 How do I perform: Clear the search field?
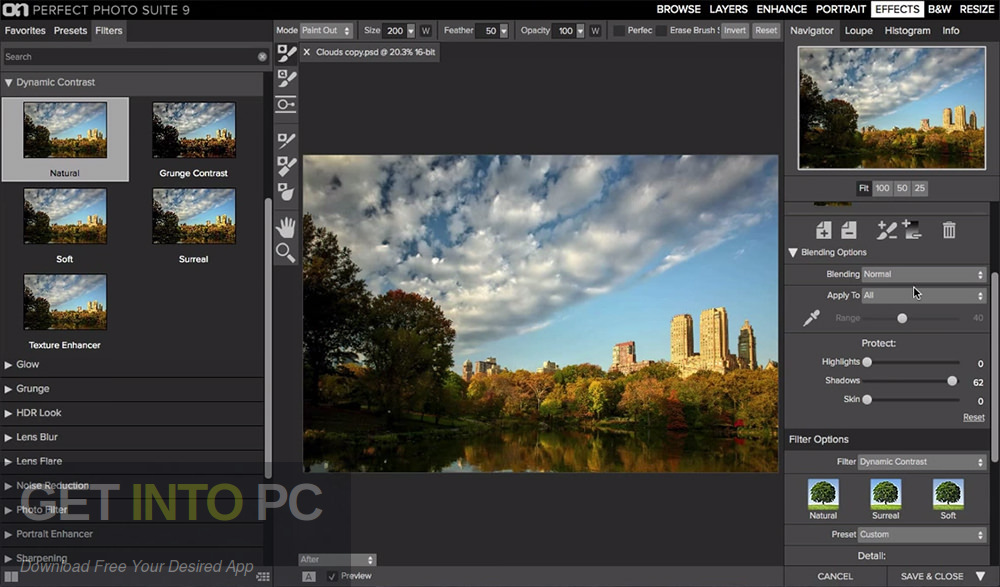[x=262, y=57]
